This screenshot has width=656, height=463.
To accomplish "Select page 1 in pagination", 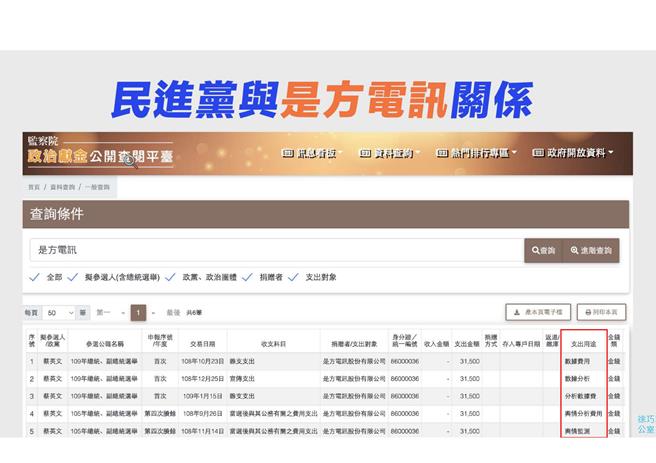I will click(138, 313).
